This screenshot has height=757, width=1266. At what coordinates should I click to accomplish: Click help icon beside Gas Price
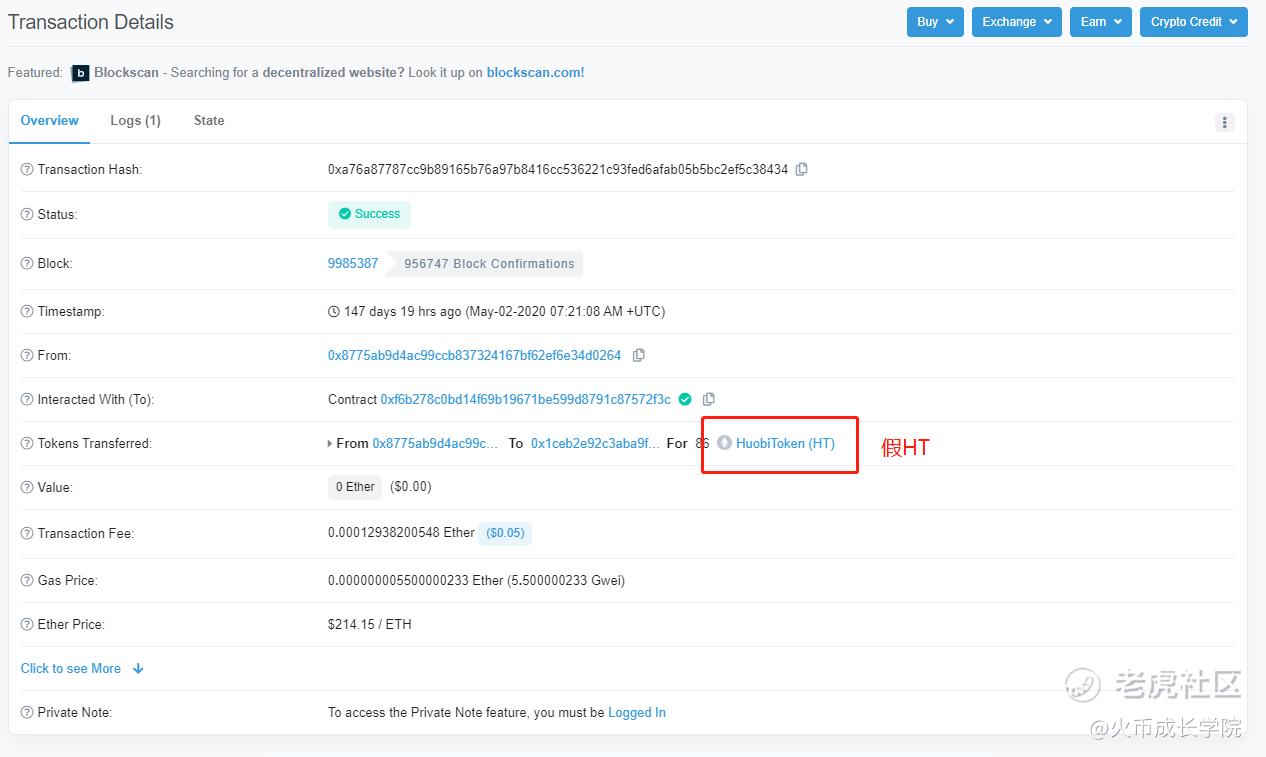tap(27, 580)
